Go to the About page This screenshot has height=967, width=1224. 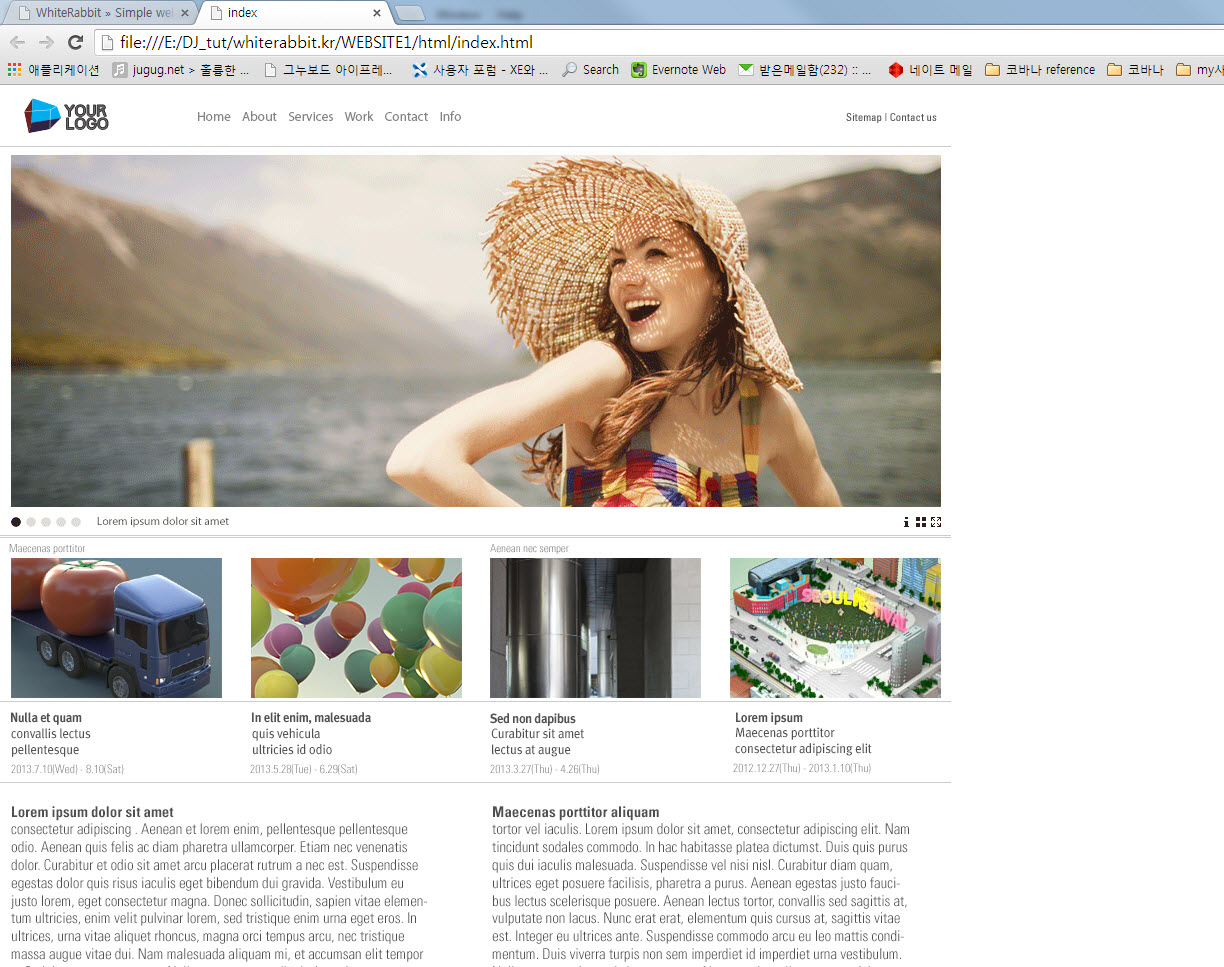pyautogui.click(x=259, y=117)
